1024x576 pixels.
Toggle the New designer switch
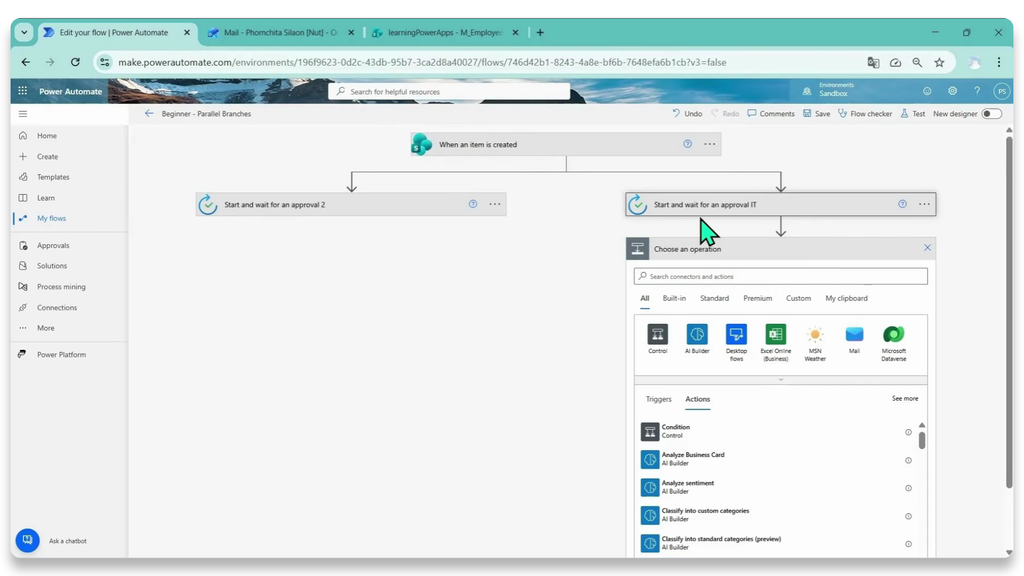tap(991, 114)
